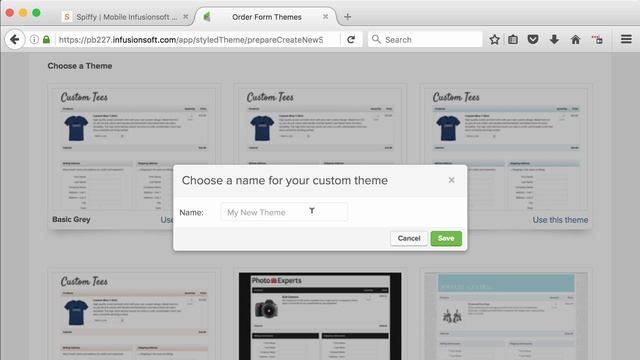Select the Basic Grey theme thumbnail
Screen dimensions: 640x360
point(134,149)
